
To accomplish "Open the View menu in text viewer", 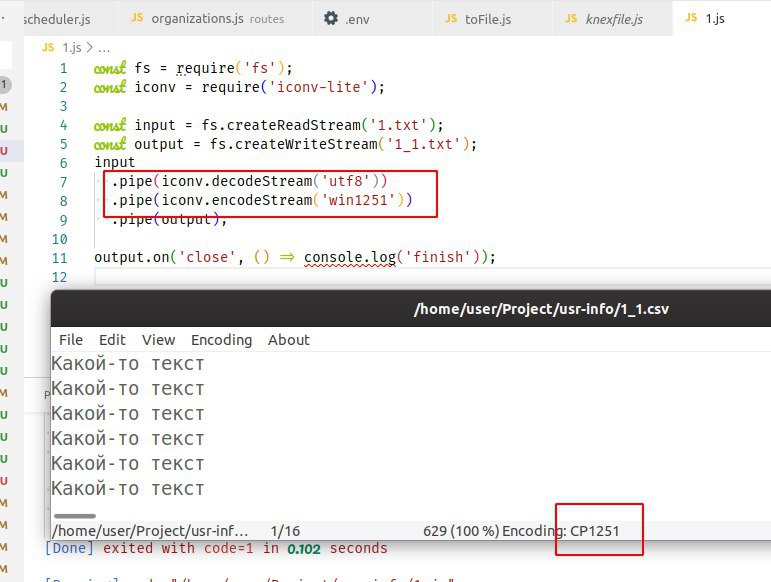I will coord(158,340).
